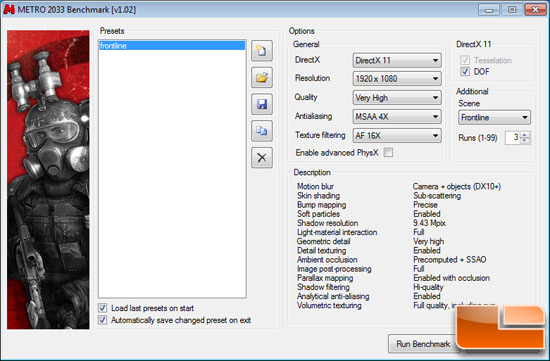Click the Run Benchmark button
The height and width of the screenshot is (361, 550).
point(423,344)
